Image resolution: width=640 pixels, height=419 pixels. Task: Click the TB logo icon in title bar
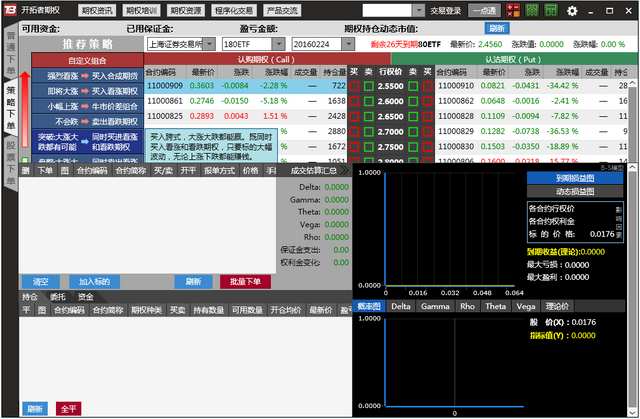click(x=10, y=10)
